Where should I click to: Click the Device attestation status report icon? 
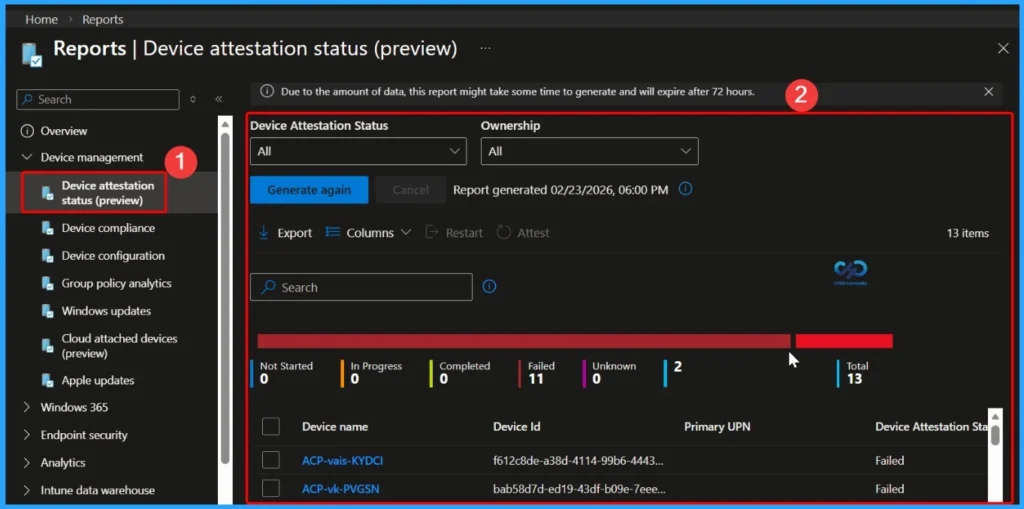(x=47, y=193)
